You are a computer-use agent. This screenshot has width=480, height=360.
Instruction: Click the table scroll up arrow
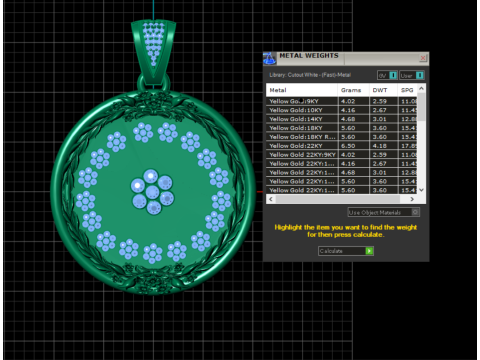coord(421,88)
